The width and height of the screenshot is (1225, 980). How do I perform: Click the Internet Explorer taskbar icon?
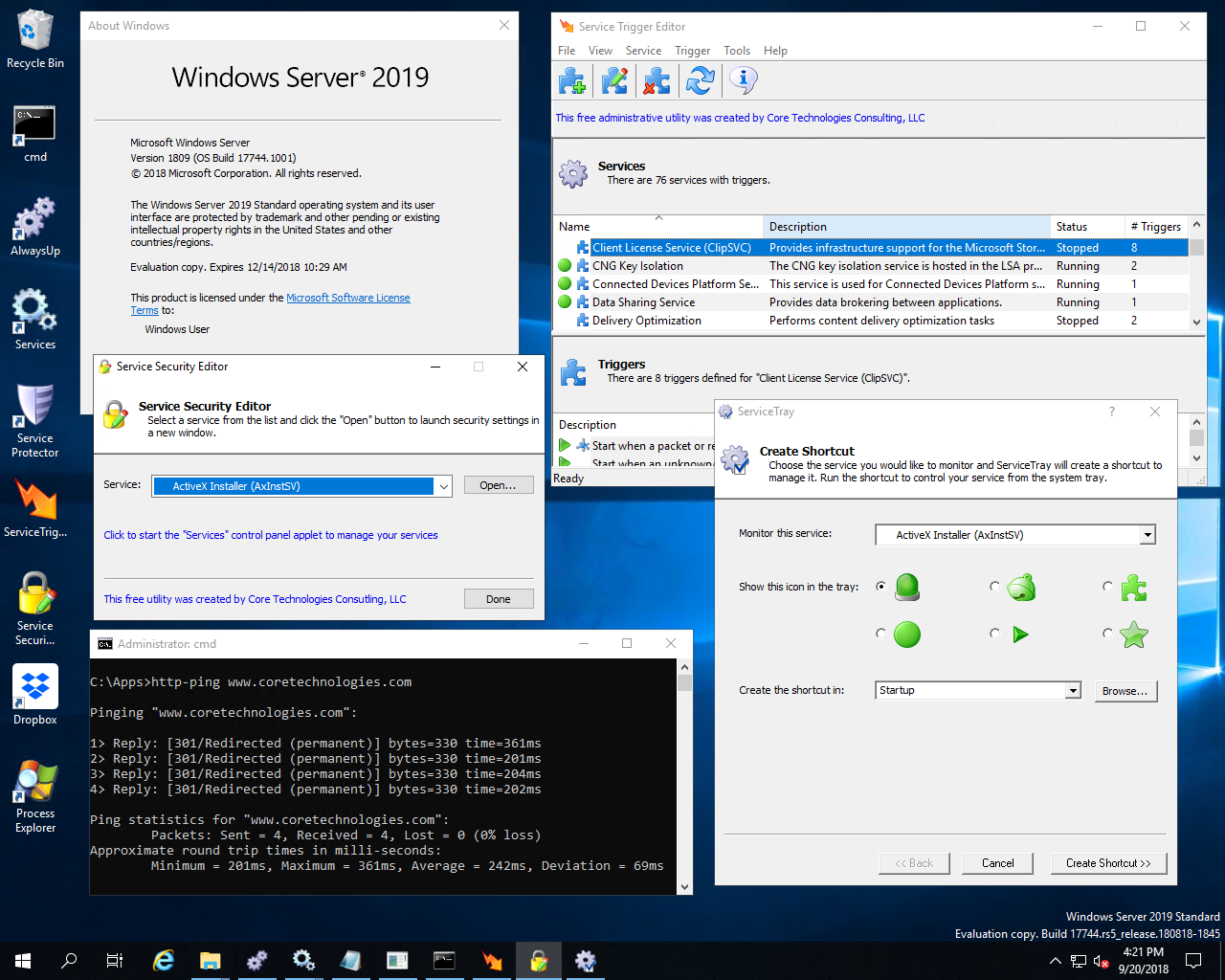164,961
